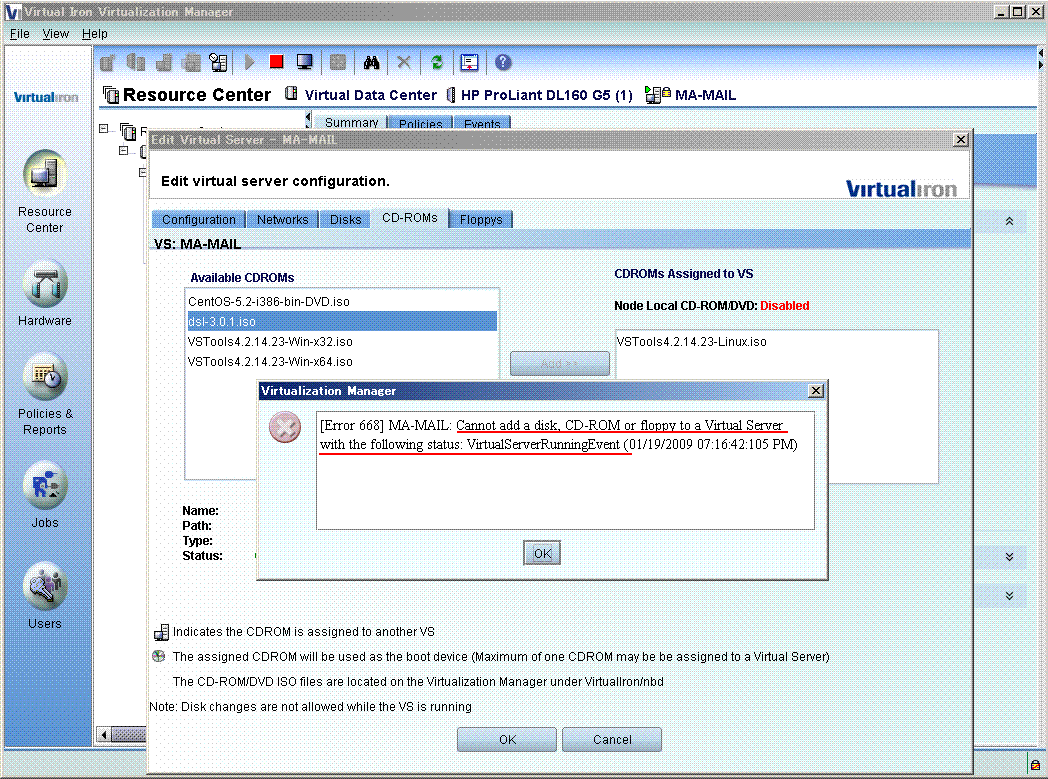Click the blue help question mark icon
The height and width of the screenshot is (779, 1048).
[x=503, y=62]
